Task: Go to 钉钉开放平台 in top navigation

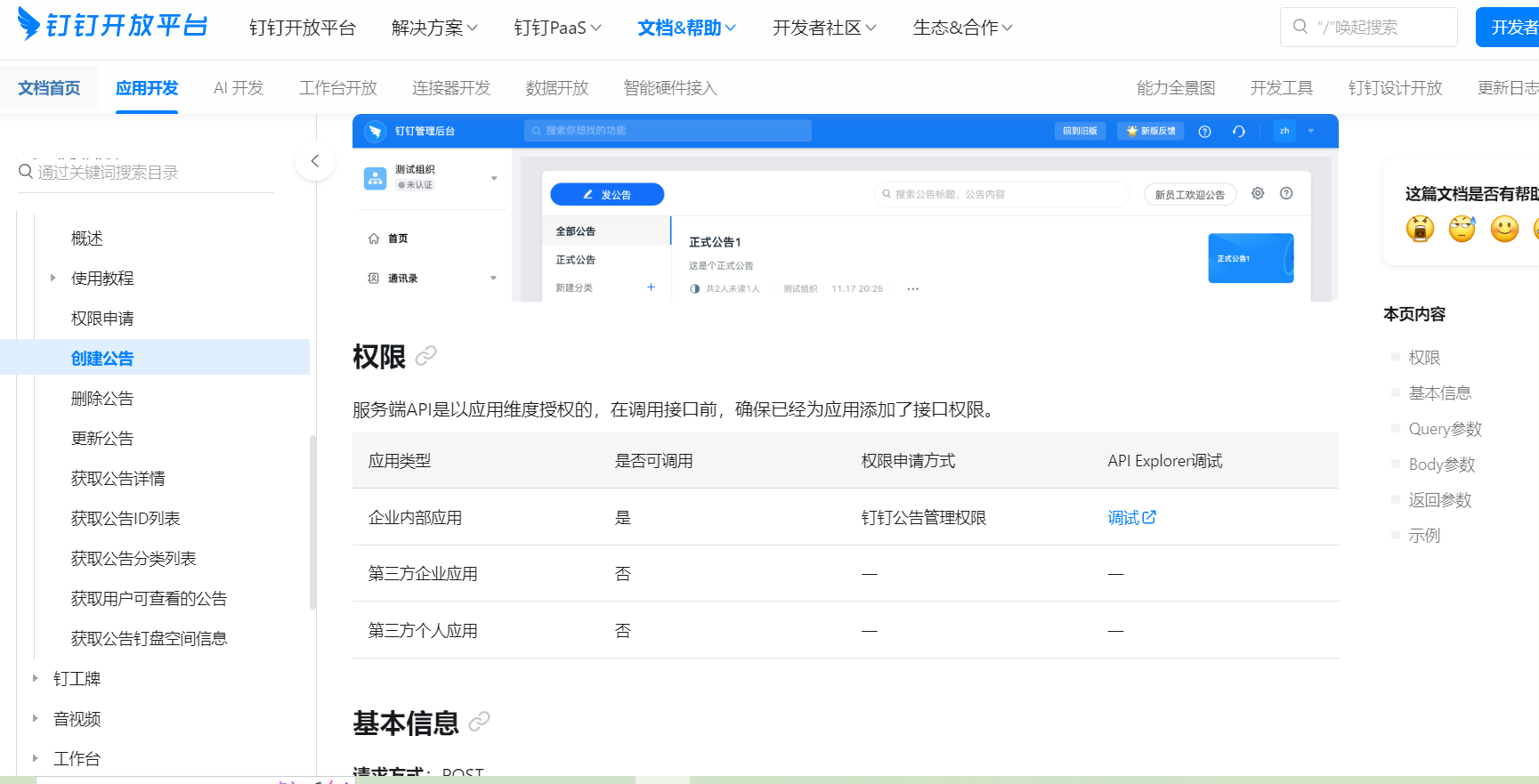Action: (303, 28)
